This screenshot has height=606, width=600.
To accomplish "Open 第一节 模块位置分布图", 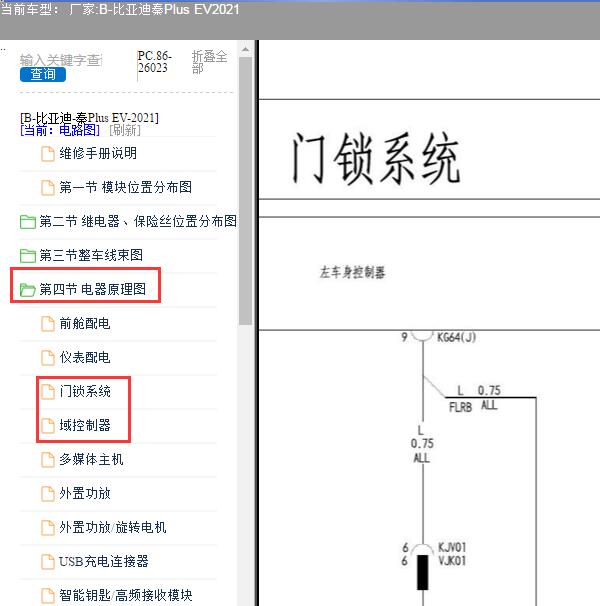I will (126, 187).
